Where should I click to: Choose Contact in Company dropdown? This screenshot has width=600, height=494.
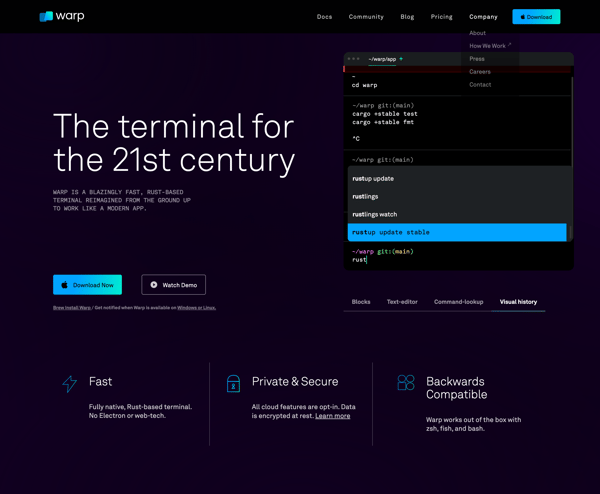(x=480, y=85)
